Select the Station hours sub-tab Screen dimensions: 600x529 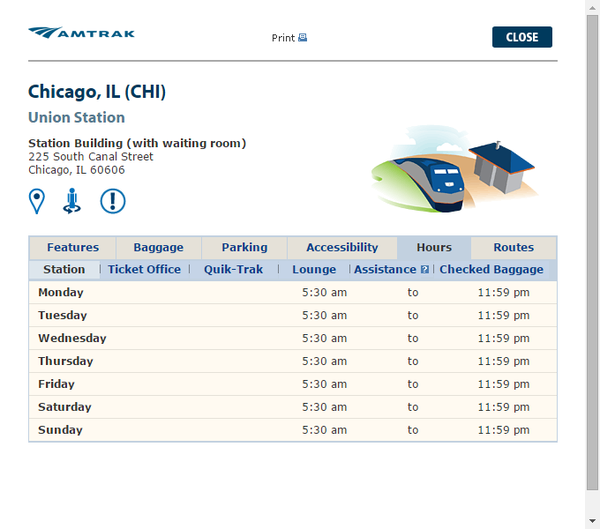[x=64, y=269]
